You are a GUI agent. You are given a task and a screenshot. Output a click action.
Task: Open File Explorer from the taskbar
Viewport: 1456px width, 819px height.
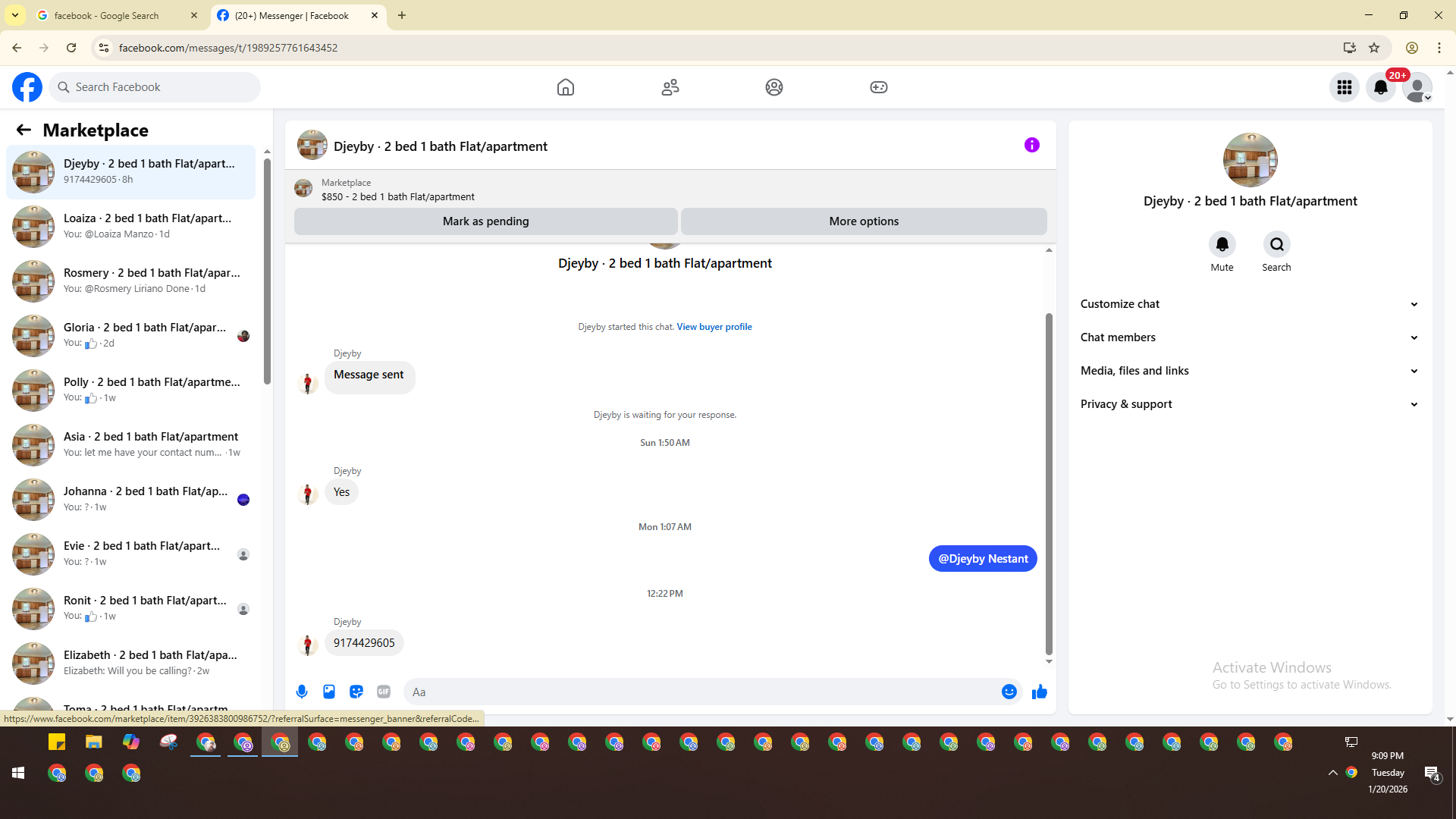pos(94,742)
